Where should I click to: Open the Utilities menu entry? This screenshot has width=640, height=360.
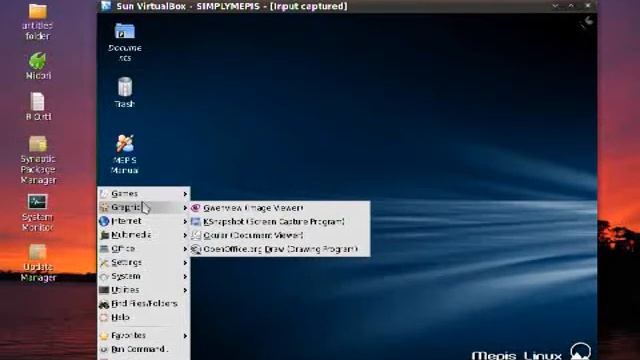144,290
